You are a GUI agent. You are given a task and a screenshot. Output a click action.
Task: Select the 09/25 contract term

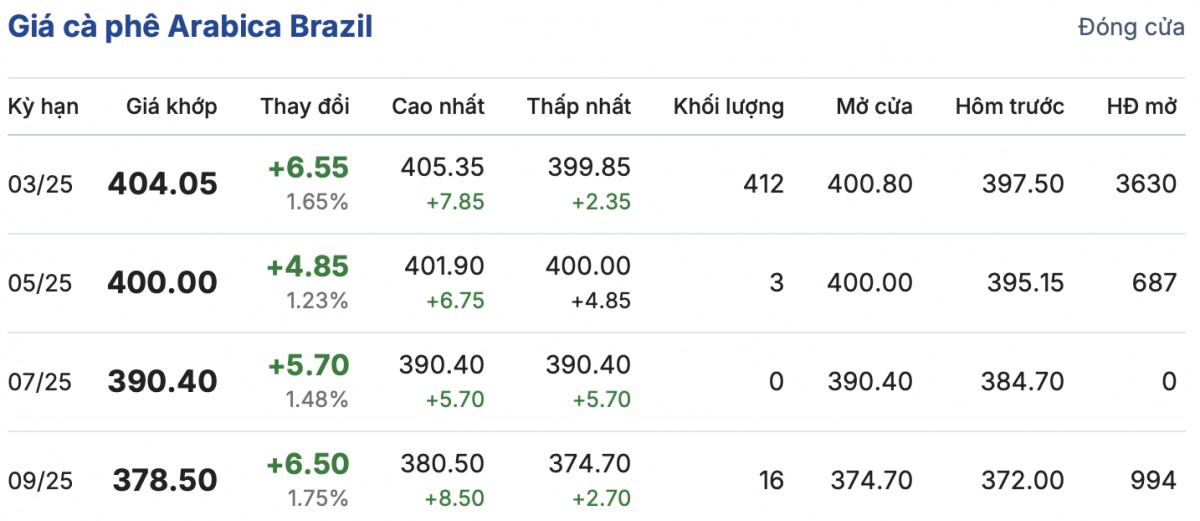click(40, 481)
